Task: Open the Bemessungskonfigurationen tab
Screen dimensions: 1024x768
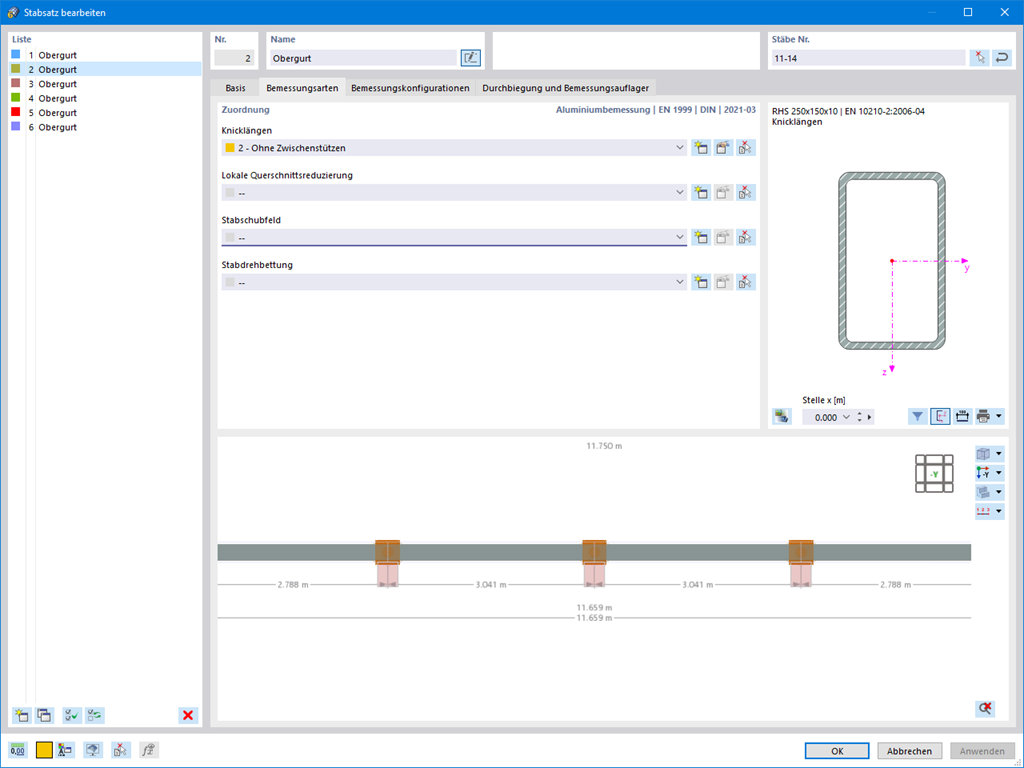Action: (x=410, y=88)
